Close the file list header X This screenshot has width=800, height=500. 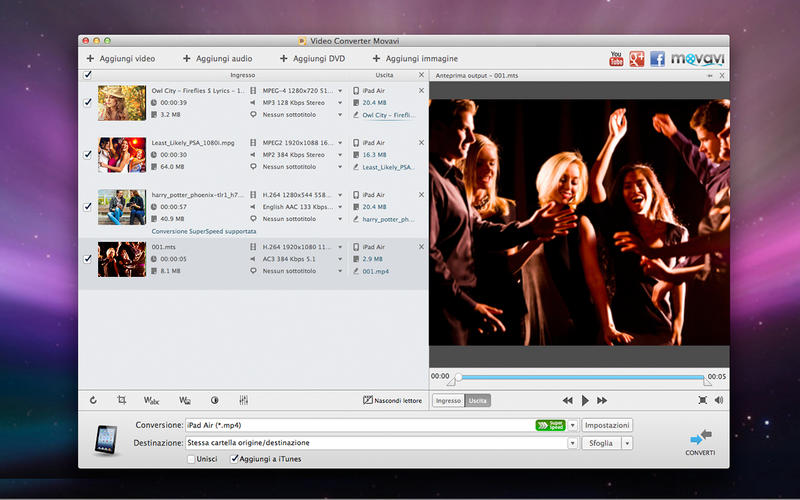(421, 75)
